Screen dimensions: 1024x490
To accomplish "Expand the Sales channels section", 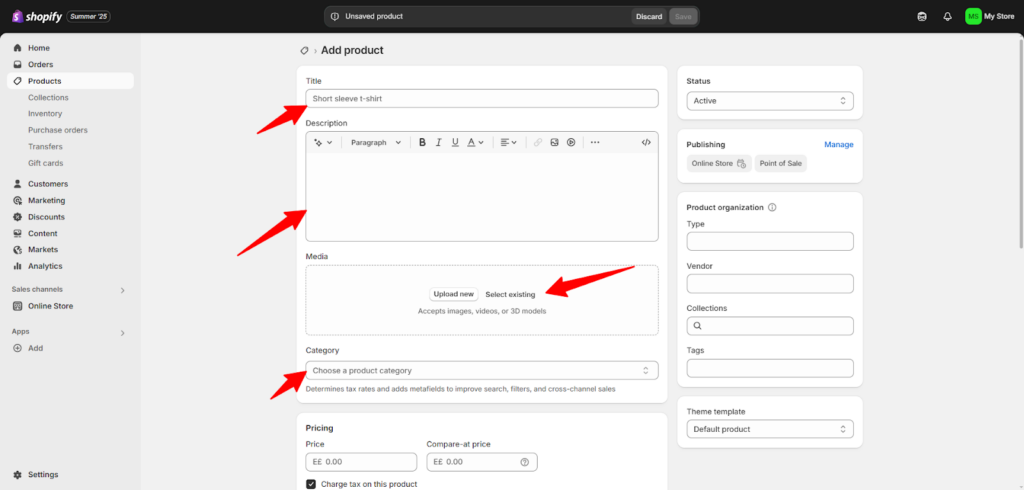I will click(x=123, y=290).
